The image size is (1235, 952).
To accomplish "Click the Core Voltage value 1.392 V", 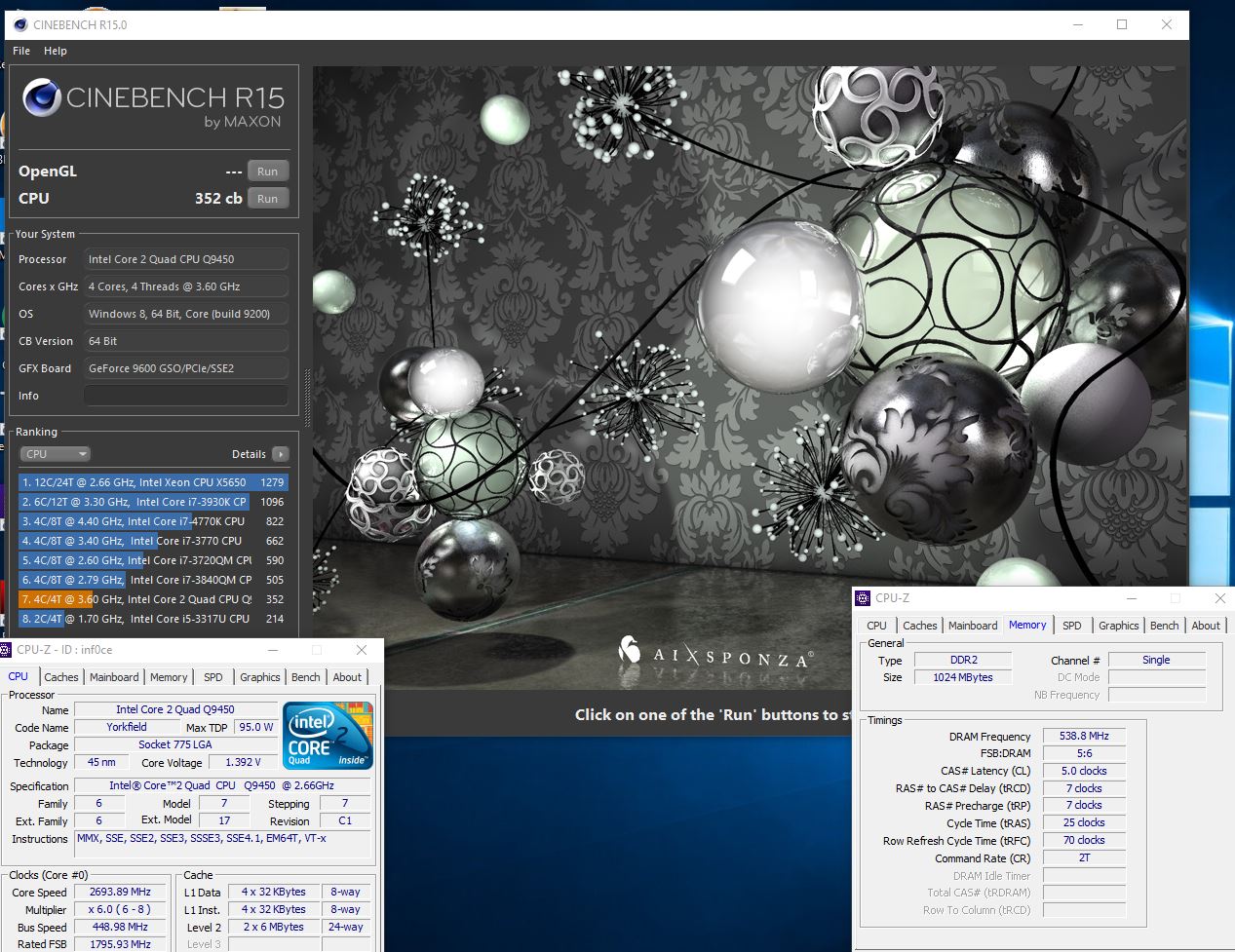I will [242, 762].
